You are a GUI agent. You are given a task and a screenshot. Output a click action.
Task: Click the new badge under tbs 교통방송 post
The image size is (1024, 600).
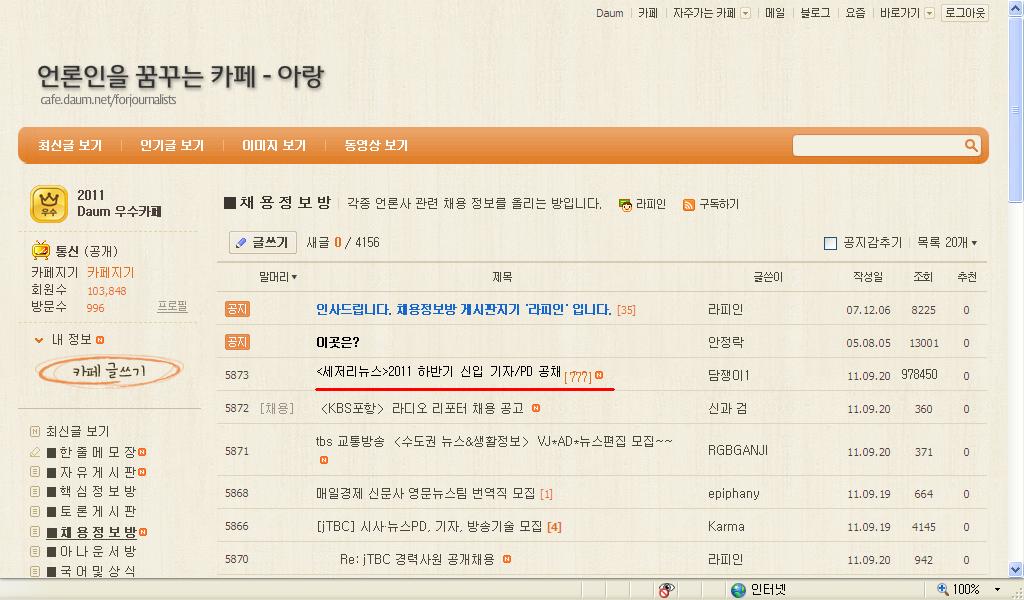tap(324, 460)
